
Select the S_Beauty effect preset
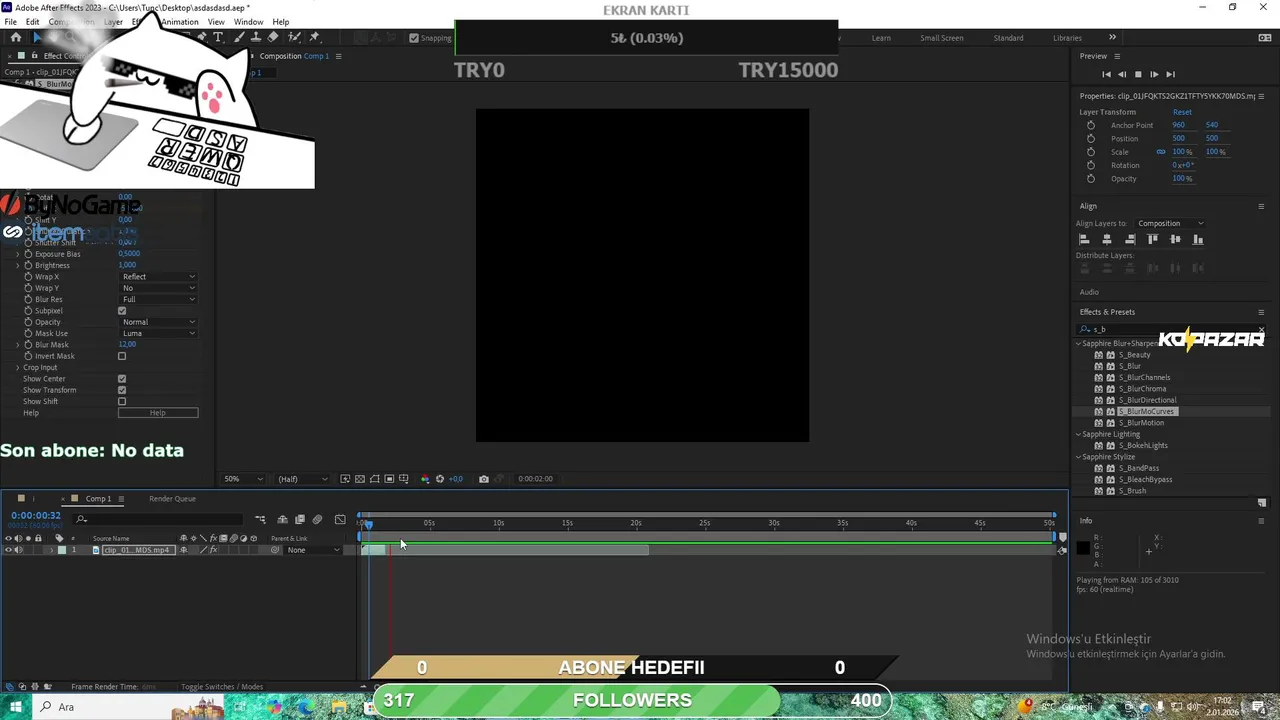pyautogui.click(x=1134, y=355)
